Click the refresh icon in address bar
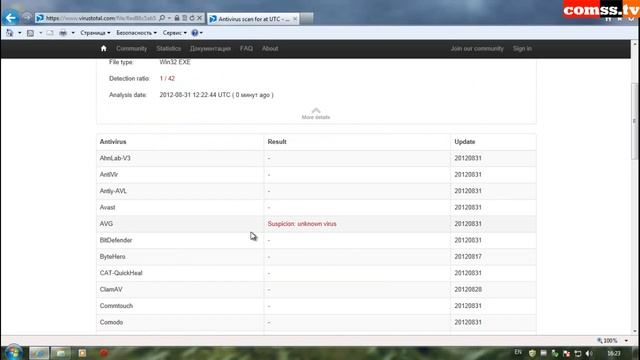This screenshot has width=640, height=360. click(192, 18)
